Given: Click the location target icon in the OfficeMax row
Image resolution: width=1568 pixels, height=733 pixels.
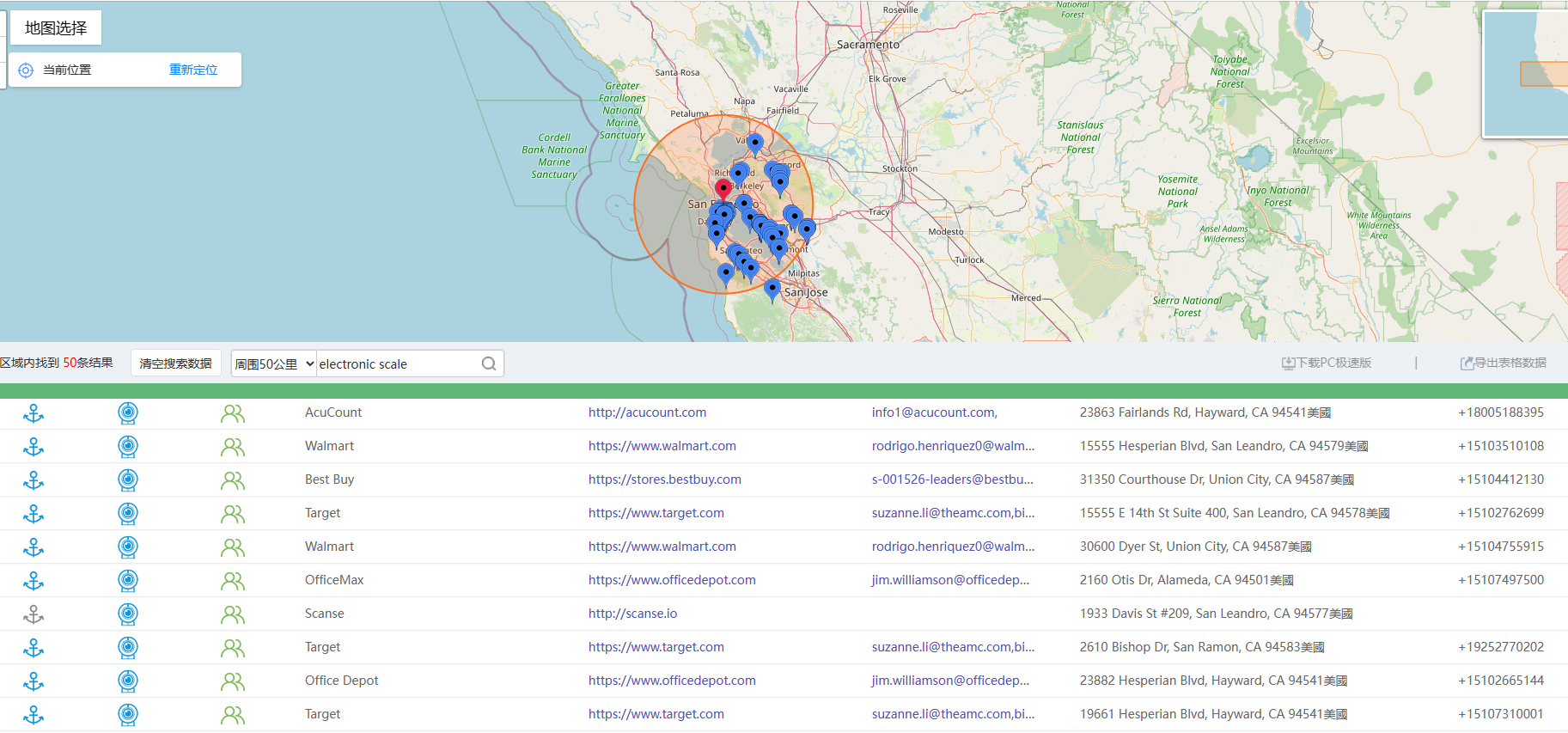Looking at the screenshot, I should (x=128, y=581).
